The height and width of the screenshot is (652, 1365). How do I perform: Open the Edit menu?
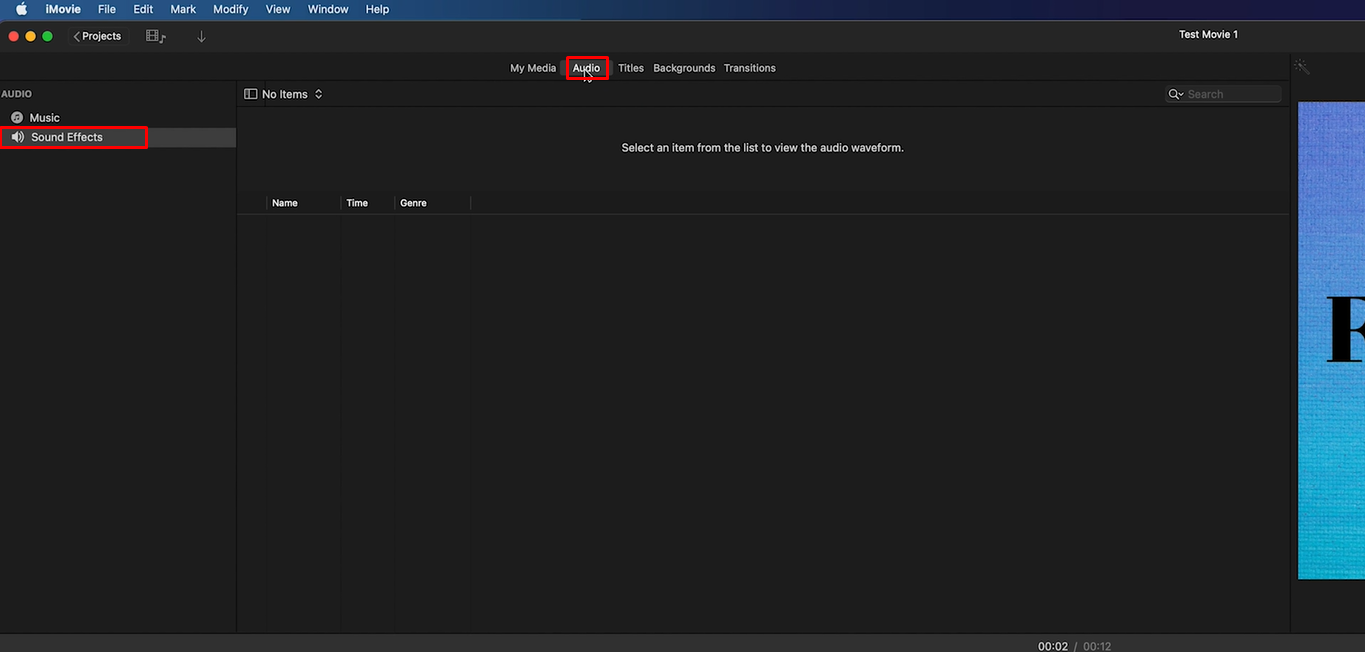(x=143, y=9)
